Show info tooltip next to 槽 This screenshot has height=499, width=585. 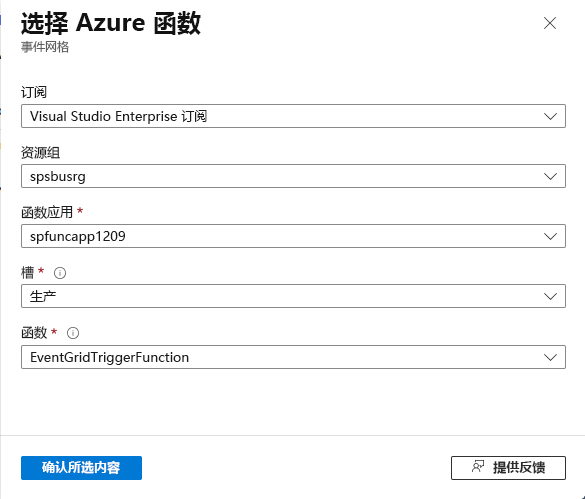[x=60, y=273]
